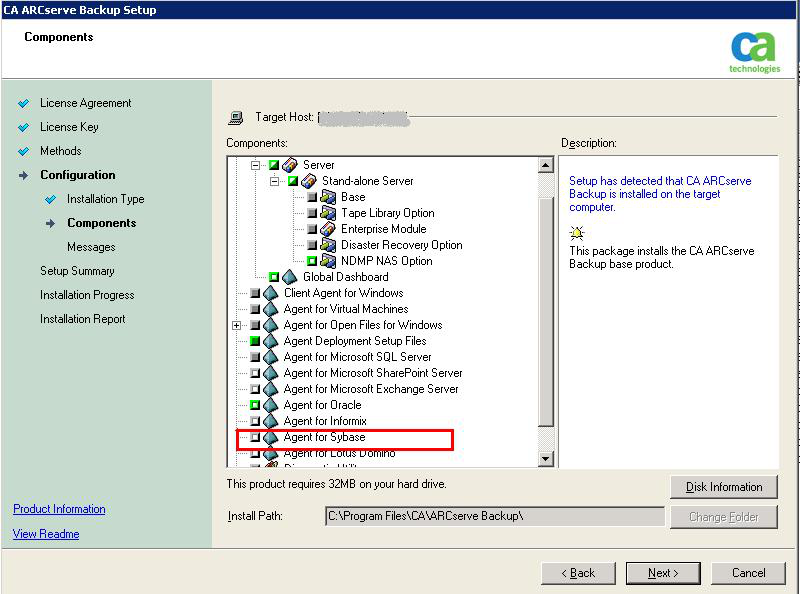Select Disaster Recovery Option row text
The image size is (800, 594).
click(x=402, y=245)
